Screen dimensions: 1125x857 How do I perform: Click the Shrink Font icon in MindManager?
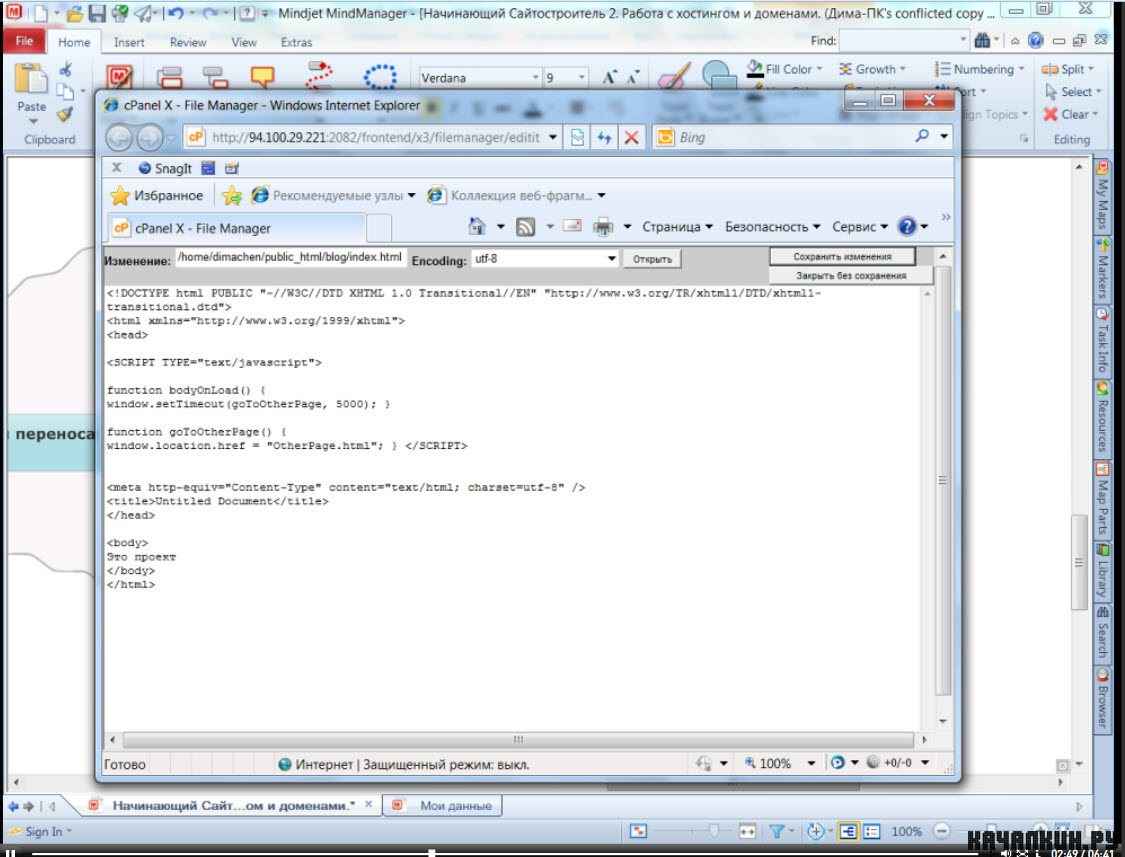[632, 78]
